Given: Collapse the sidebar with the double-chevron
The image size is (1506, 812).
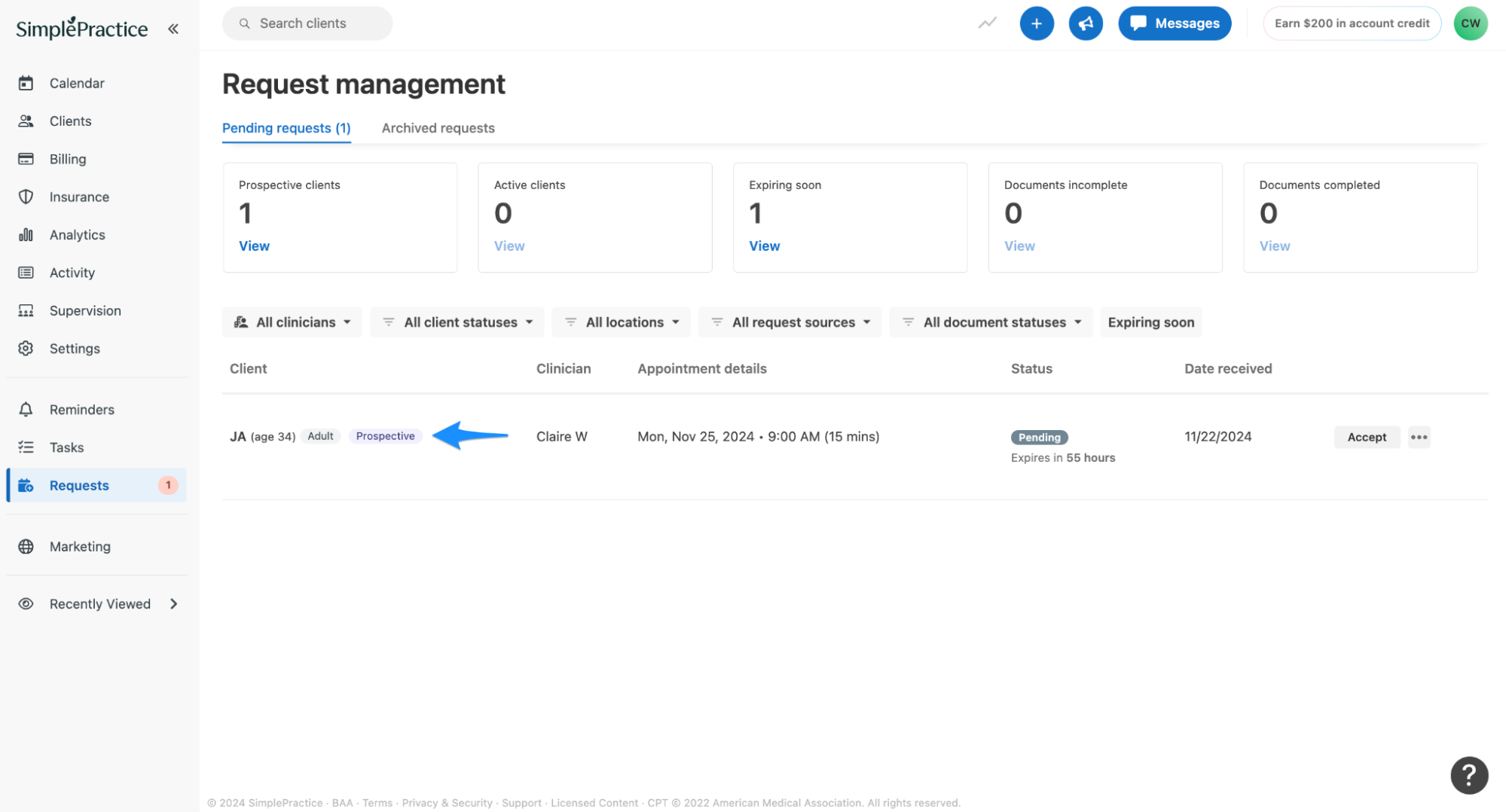Looking at the screenshot, I should coord(173,28).
